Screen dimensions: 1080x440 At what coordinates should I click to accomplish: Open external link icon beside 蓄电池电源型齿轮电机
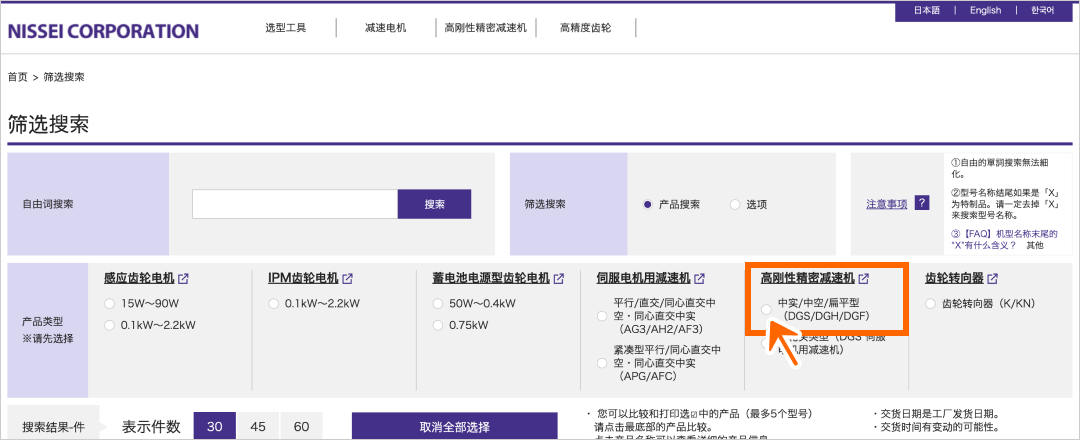click(559, 278)
